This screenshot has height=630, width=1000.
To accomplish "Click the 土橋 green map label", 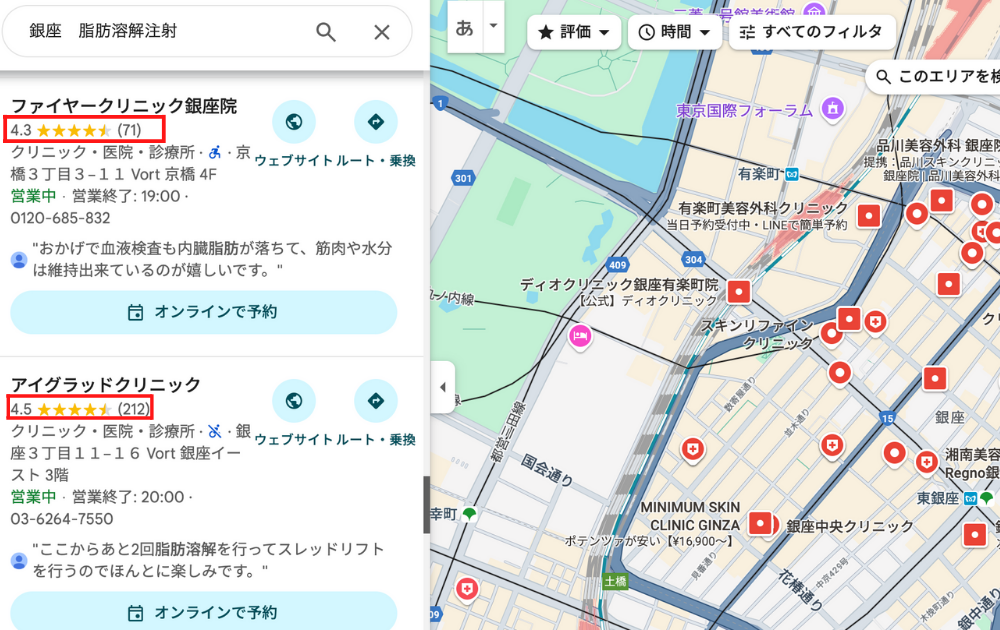I will 615,581.
